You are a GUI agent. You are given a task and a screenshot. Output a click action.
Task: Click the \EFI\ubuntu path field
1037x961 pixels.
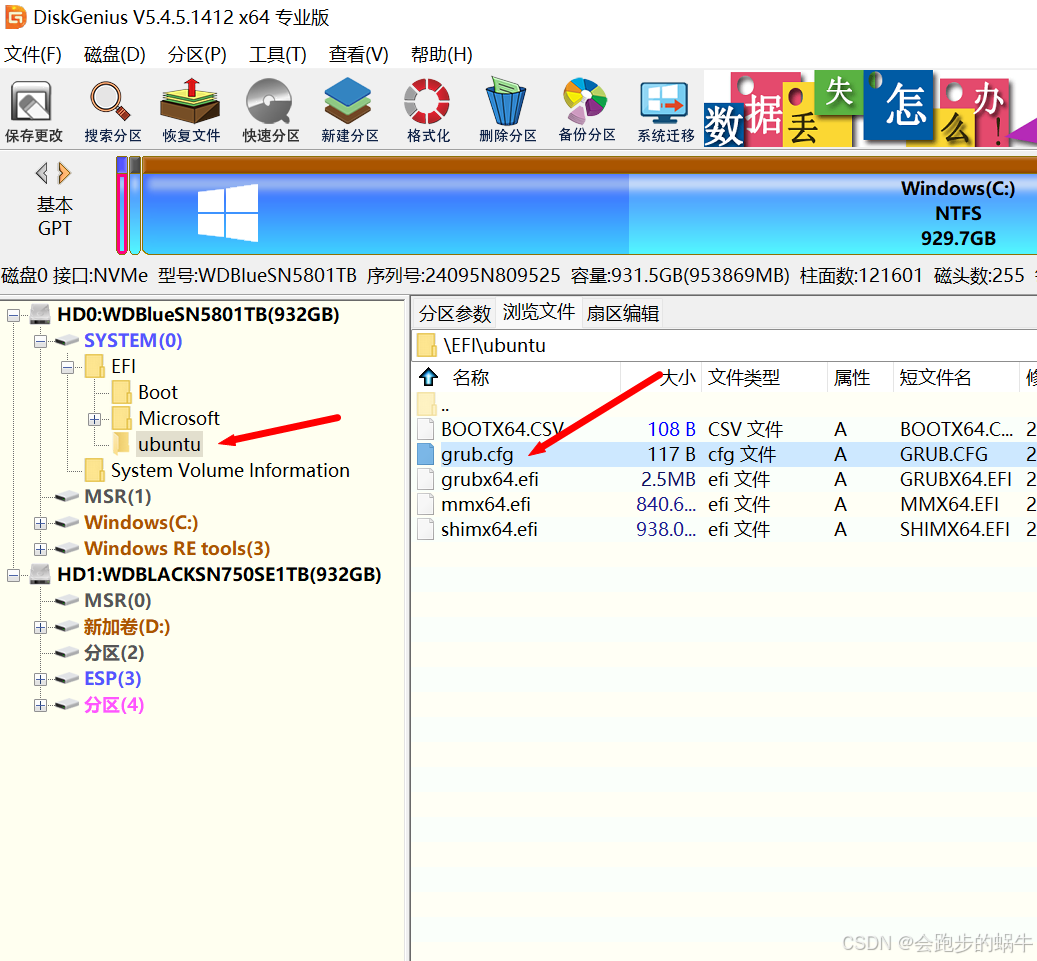coord(724,345)
